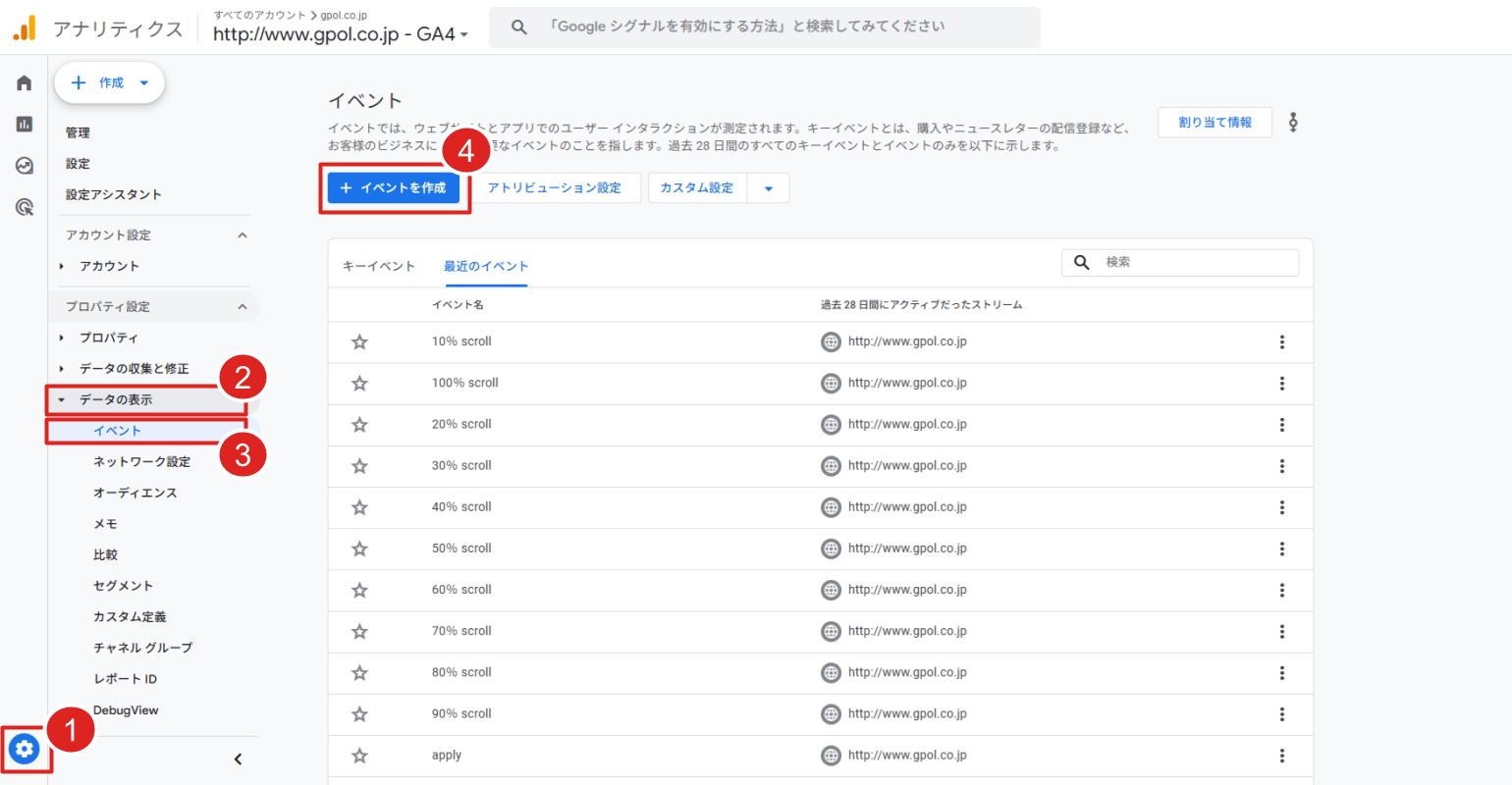Open the insights icon beside 割り当て情報
The width and height of the screenshot is (1512, 785).
pyautogui.click(x=1293, y=122)
